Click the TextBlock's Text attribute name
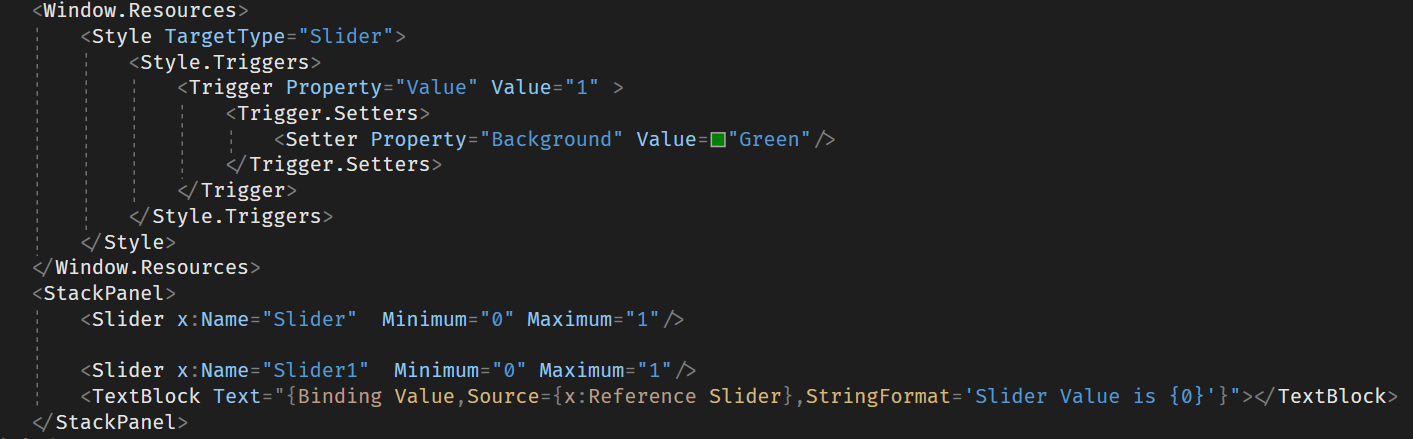1413x439 pixels. [237, 396]
